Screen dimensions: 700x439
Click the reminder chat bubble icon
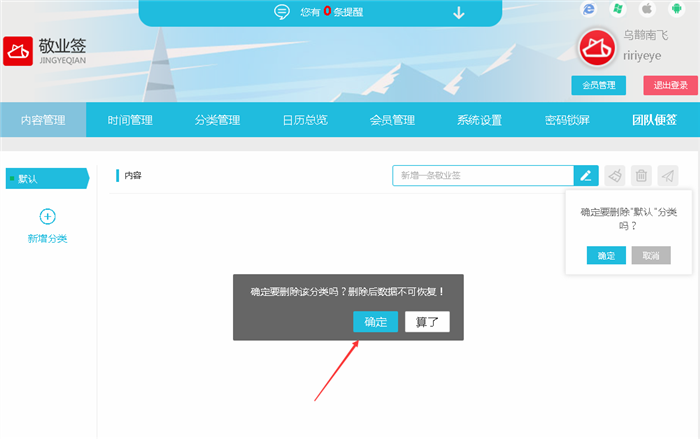pos(281,12)
